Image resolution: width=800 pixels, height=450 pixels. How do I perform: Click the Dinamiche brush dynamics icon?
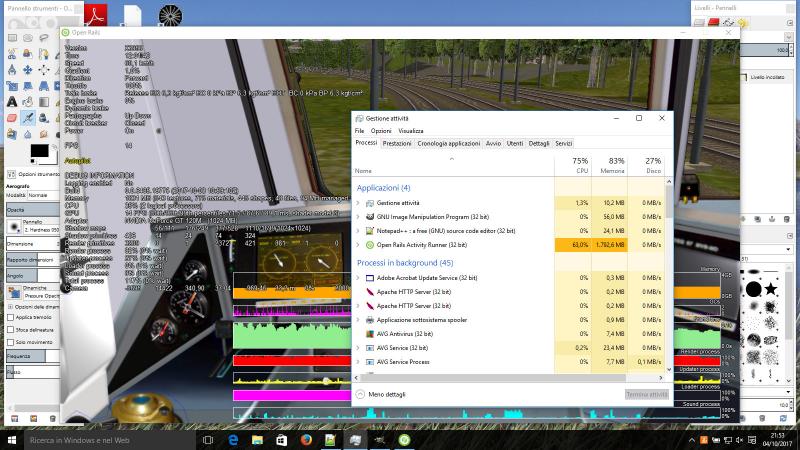pos(13,292)
